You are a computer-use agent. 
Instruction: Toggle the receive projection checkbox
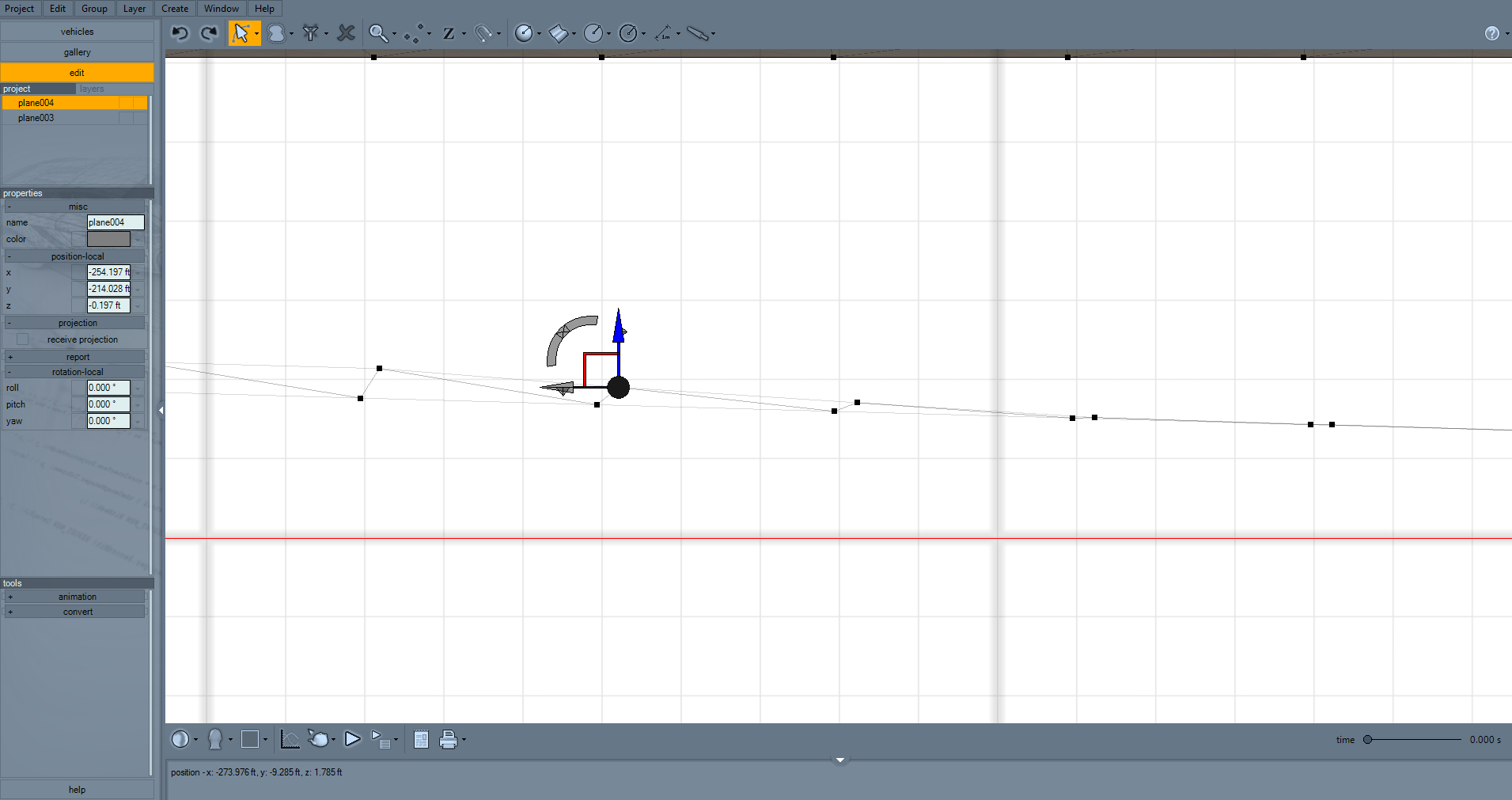22,339
